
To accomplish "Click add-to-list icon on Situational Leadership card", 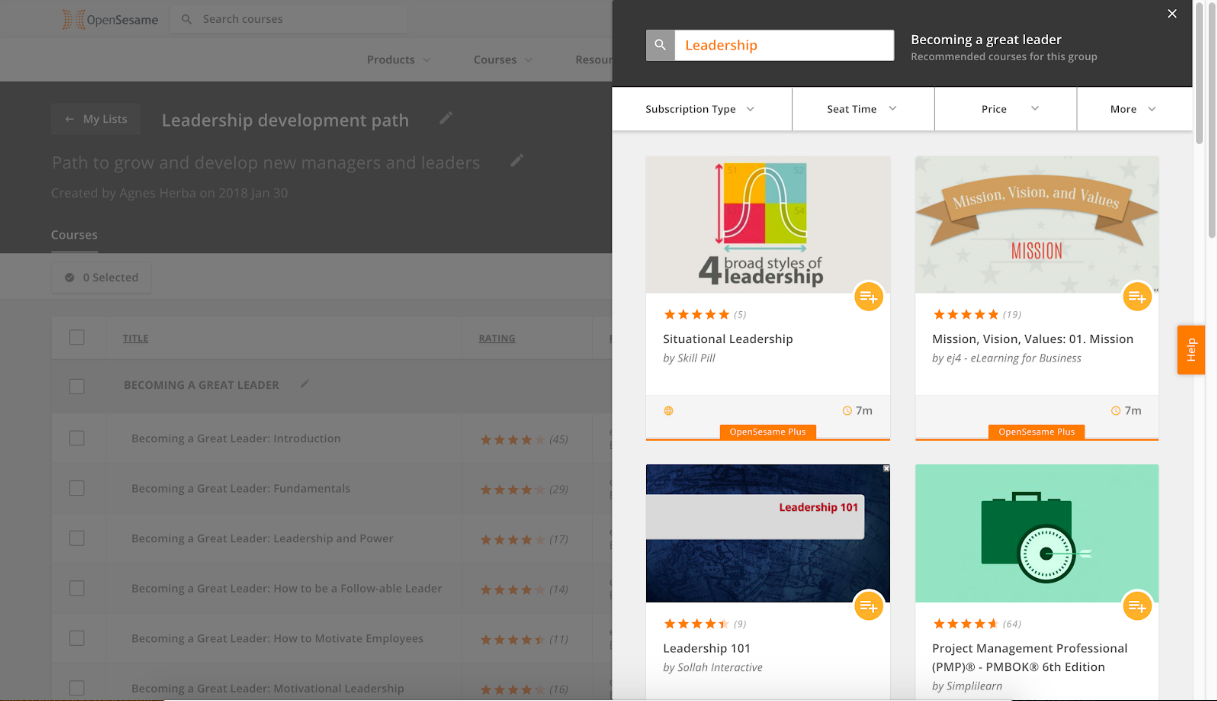I will (x=868, y=297).
